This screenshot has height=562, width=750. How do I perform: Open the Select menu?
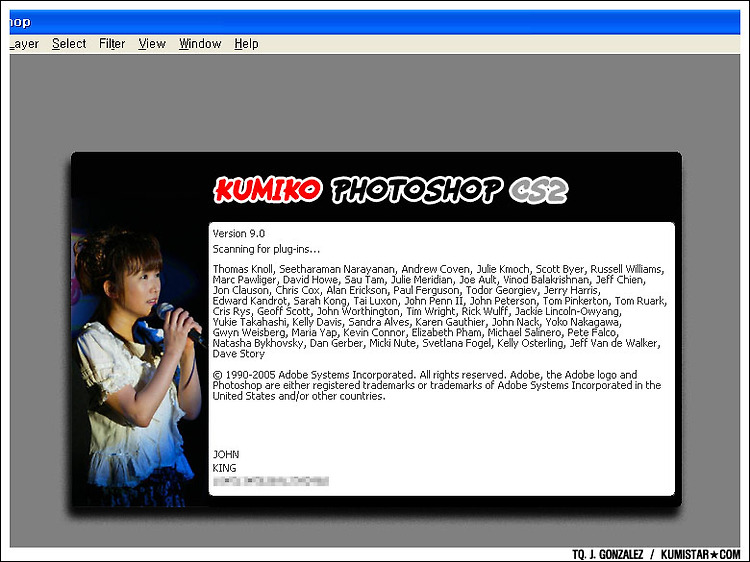click(x=69, y=44)
